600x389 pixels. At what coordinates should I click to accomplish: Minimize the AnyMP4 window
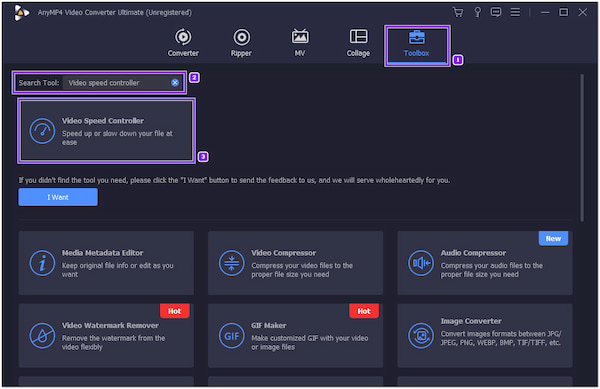click(545, 13)
